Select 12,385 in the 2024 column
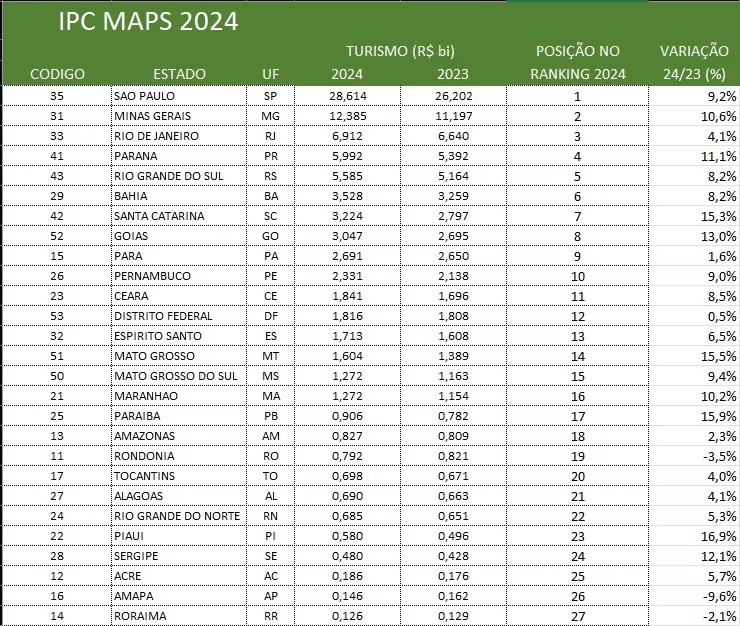Screen dimensions: 740x626 point(348,116)
